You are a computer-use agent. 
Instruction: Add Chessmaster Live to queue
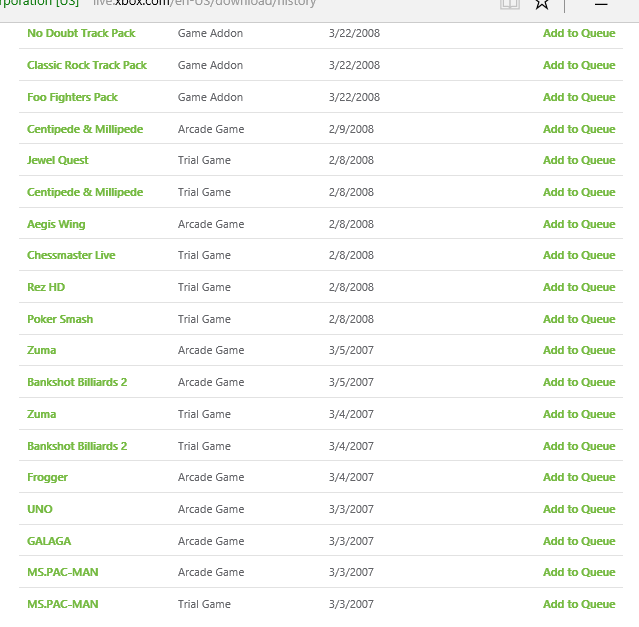tap(579, 255)
